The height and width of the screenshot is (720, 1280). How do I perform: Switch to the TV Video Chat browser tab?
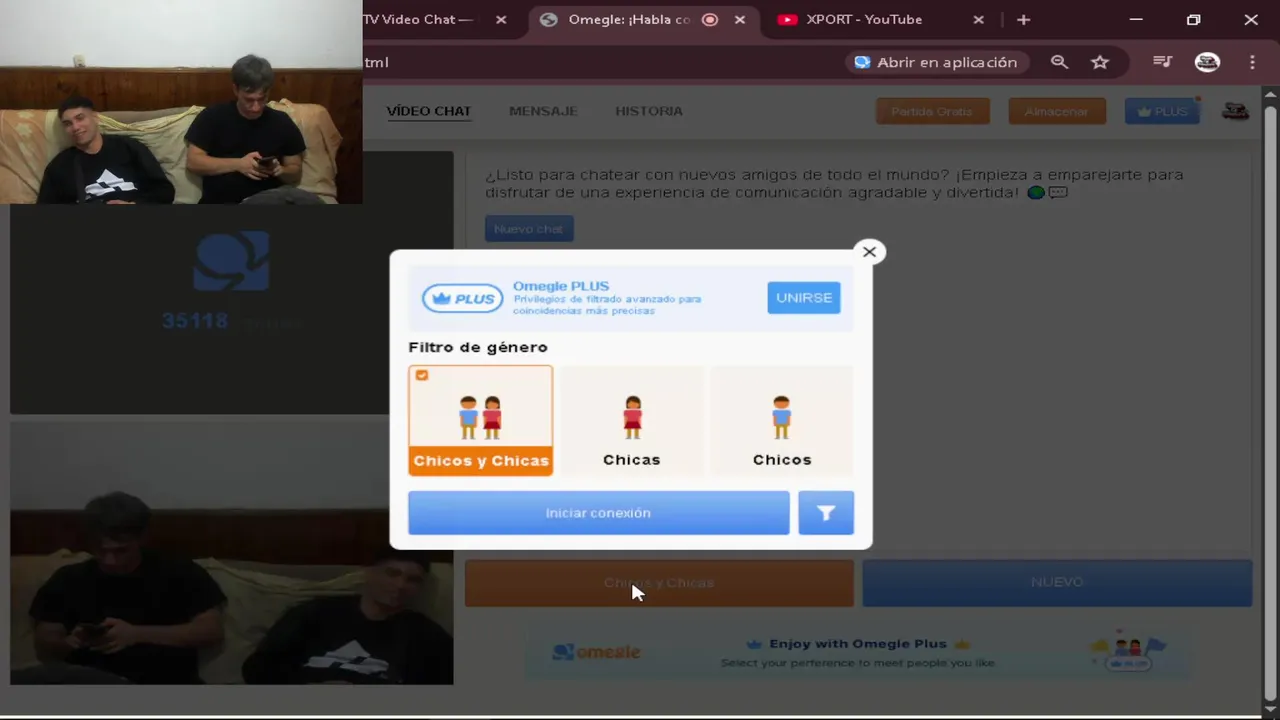point(418,19)
